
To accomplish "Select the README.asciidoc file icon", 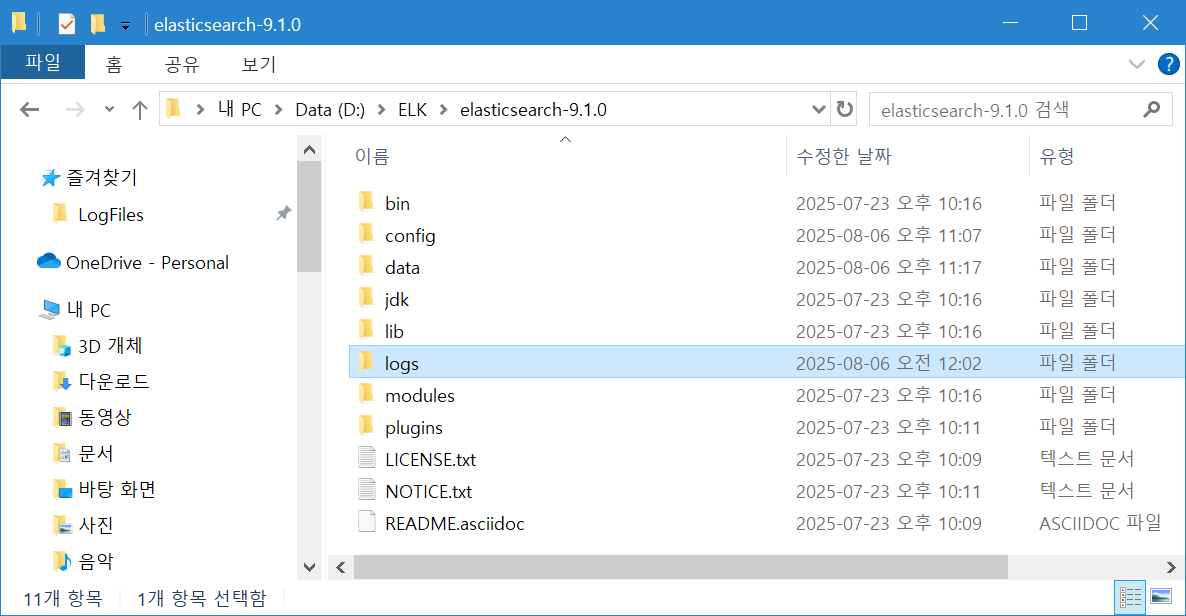I will [367, 521].
